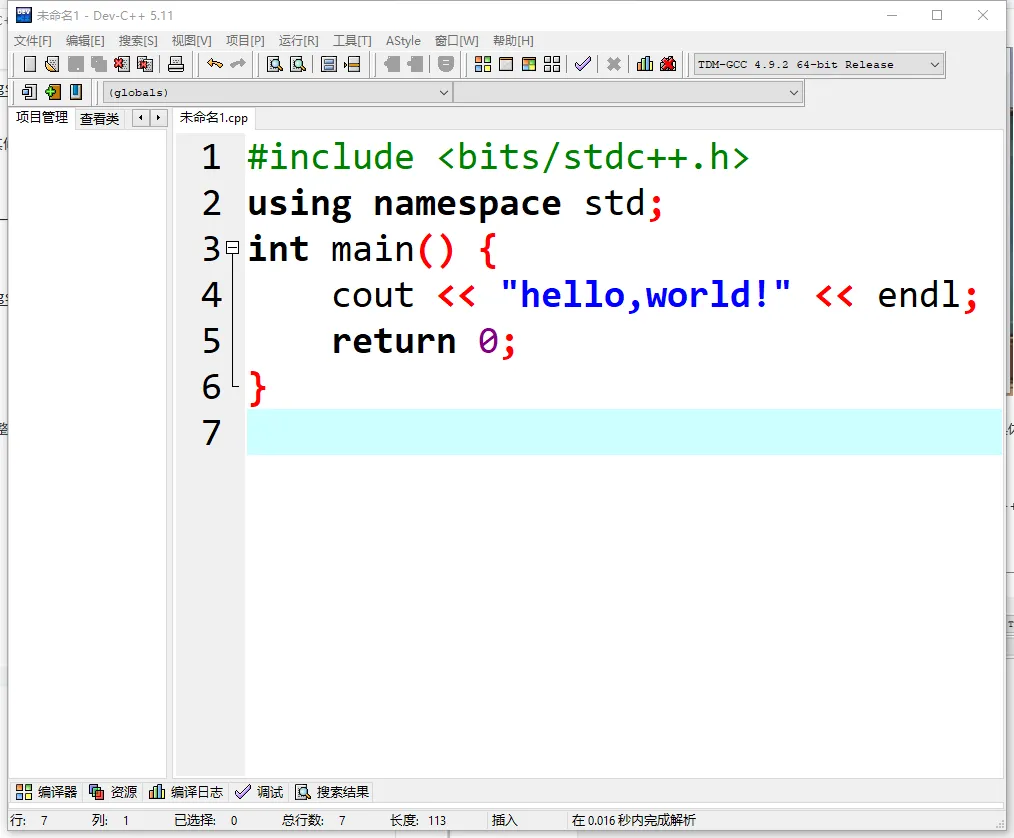Click the Print toolbar icon
This screenshot has width=1014, height=838.
click(176, 64)
